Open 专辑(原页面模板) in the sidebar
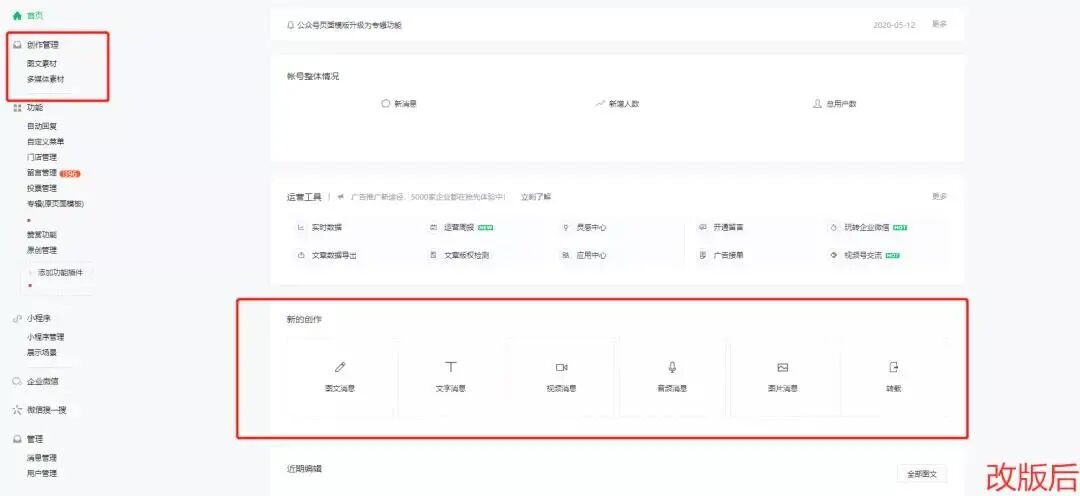 pyautogui.click(x=56, y=204)
